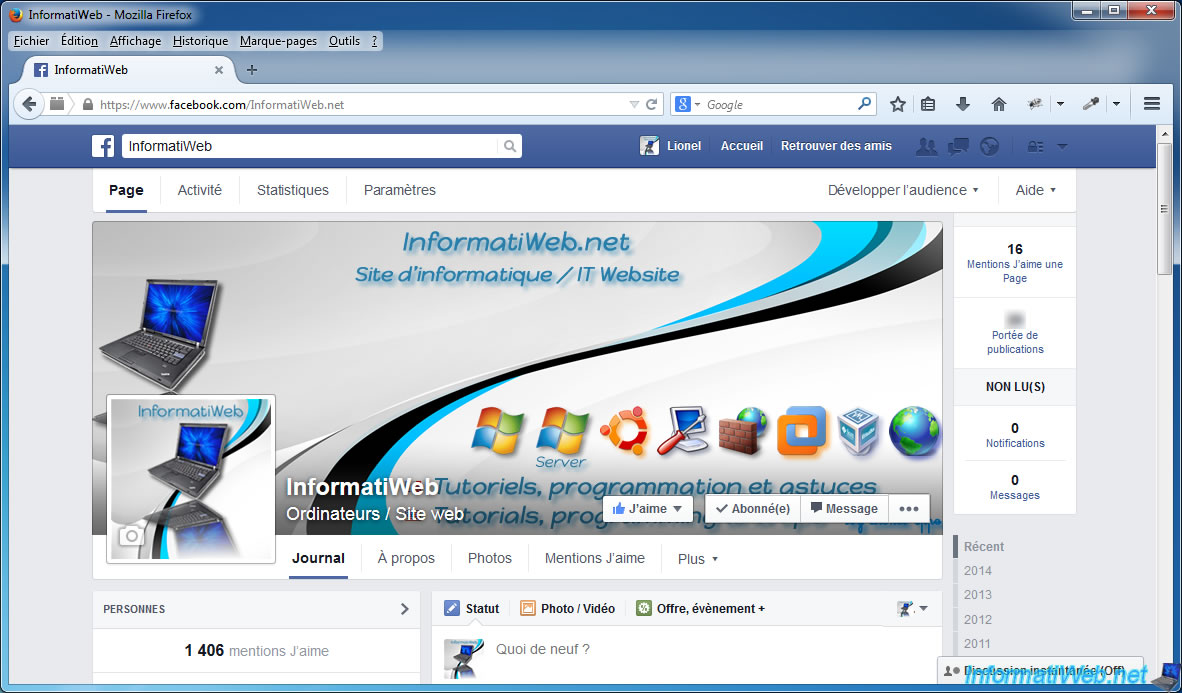1182x693 pixels.
Task: Expand Développer l'audience dropdown
Action: click(903, 190)
